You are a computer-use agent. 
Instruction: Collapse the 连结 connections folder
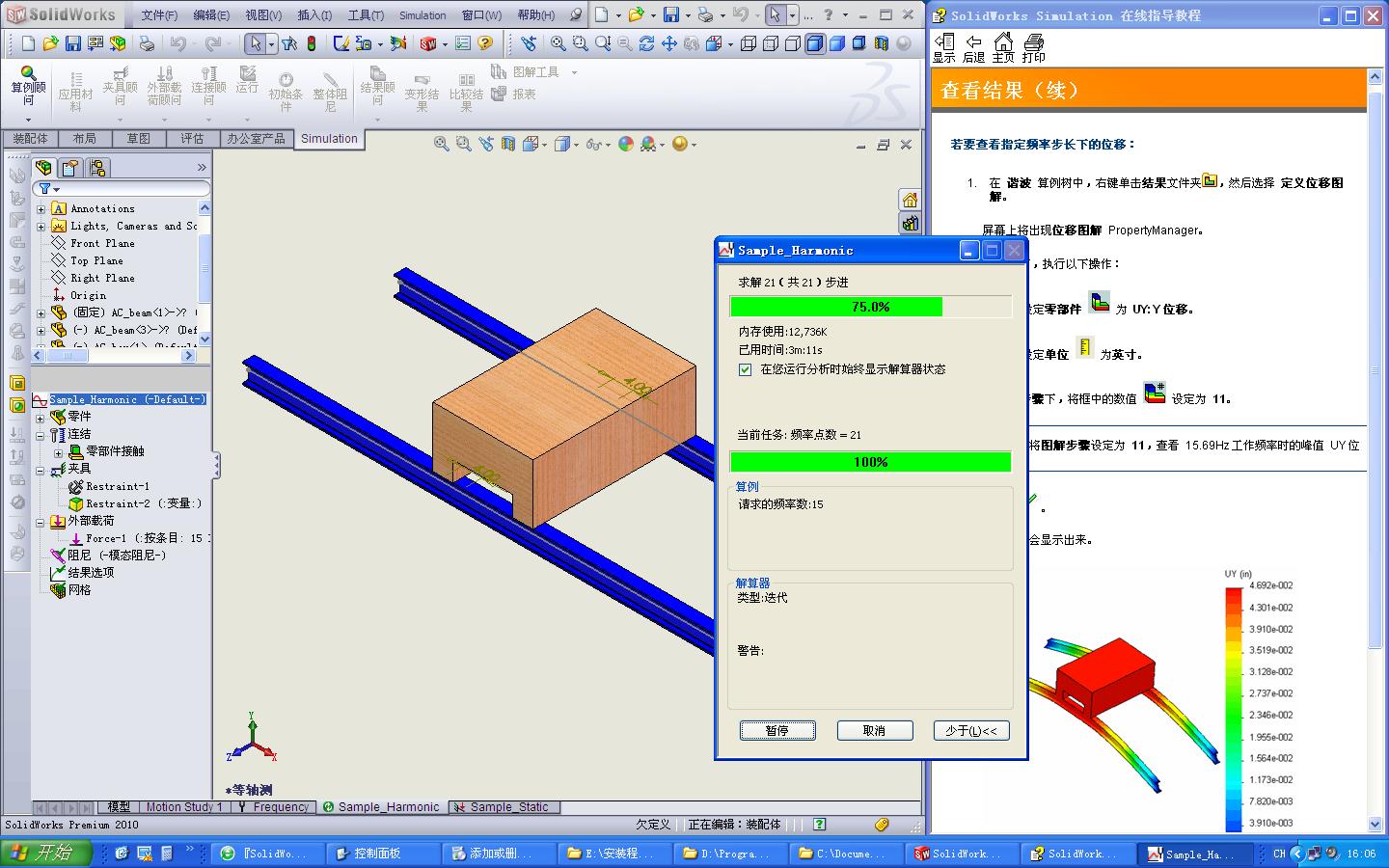tap(41, 435)
